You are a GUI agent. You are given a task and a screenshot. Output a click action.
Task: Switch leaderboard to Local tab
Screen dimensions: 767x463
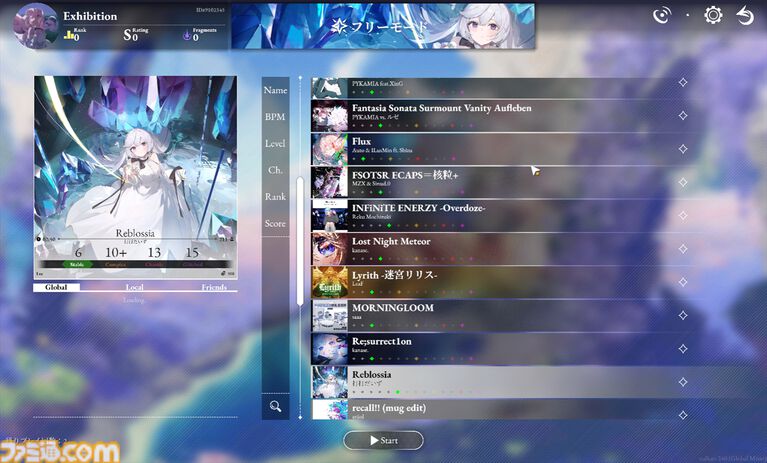(135, 287)
